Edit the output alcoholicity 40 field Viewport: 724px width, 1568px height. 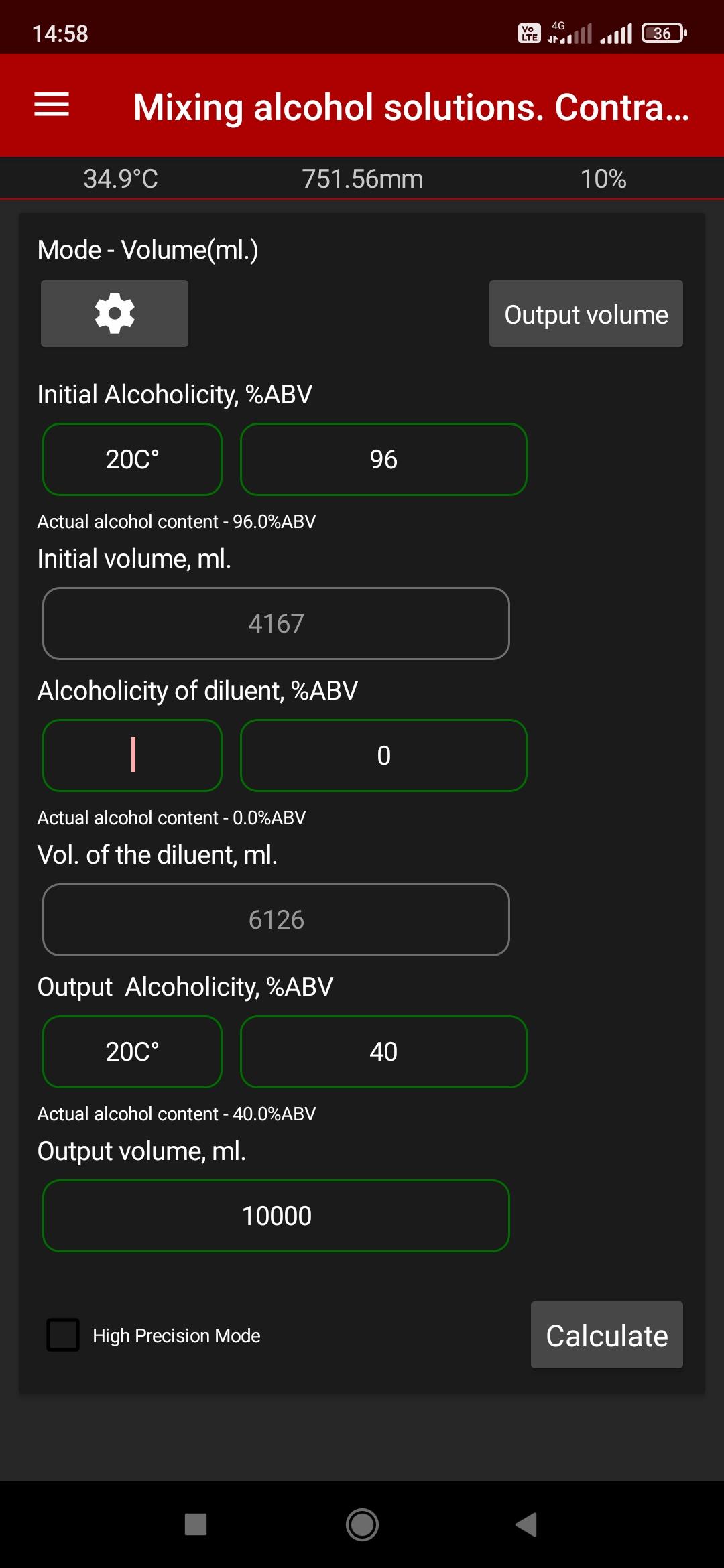pyautogui.click(x=383, y=1052)
